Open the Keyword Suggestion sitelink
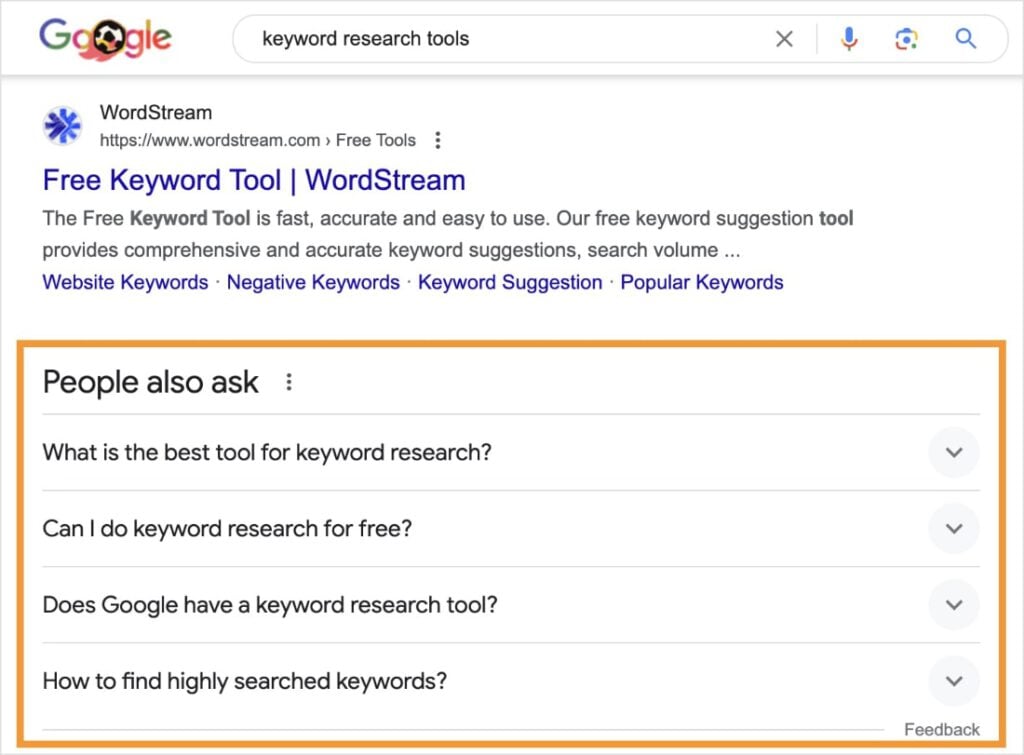Image resolution: width=1024 pixels, height=755 pixels. [509, 282]
